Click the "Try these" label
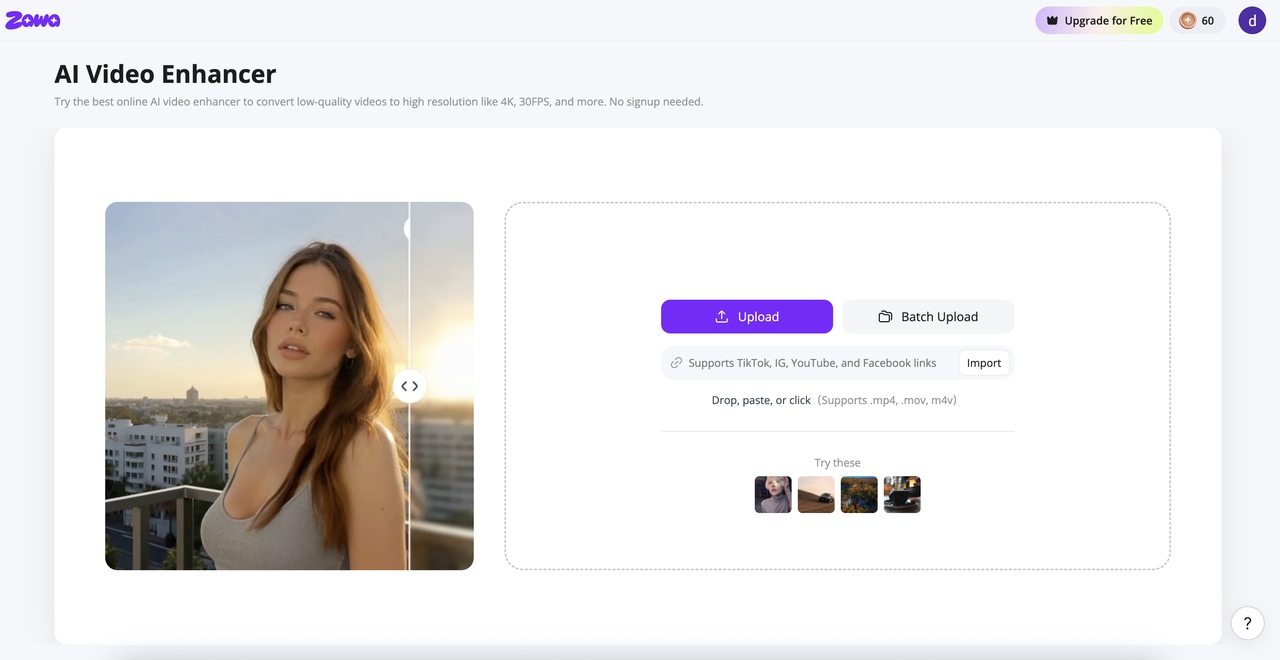1280x660 pixels. pyautogui.click(x=837, y=463)
